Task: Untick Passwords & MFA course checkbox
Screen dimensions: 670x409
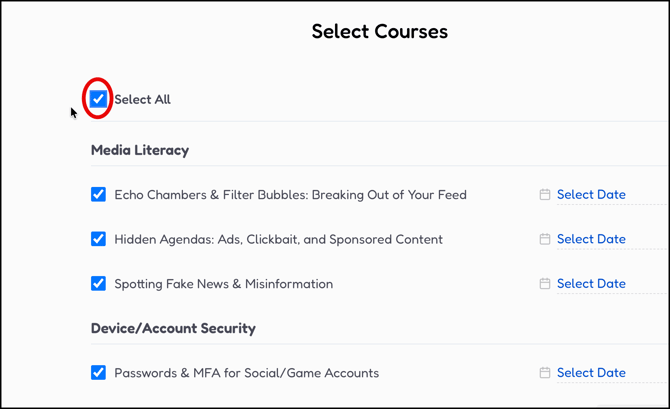Action: coord(98,373)
